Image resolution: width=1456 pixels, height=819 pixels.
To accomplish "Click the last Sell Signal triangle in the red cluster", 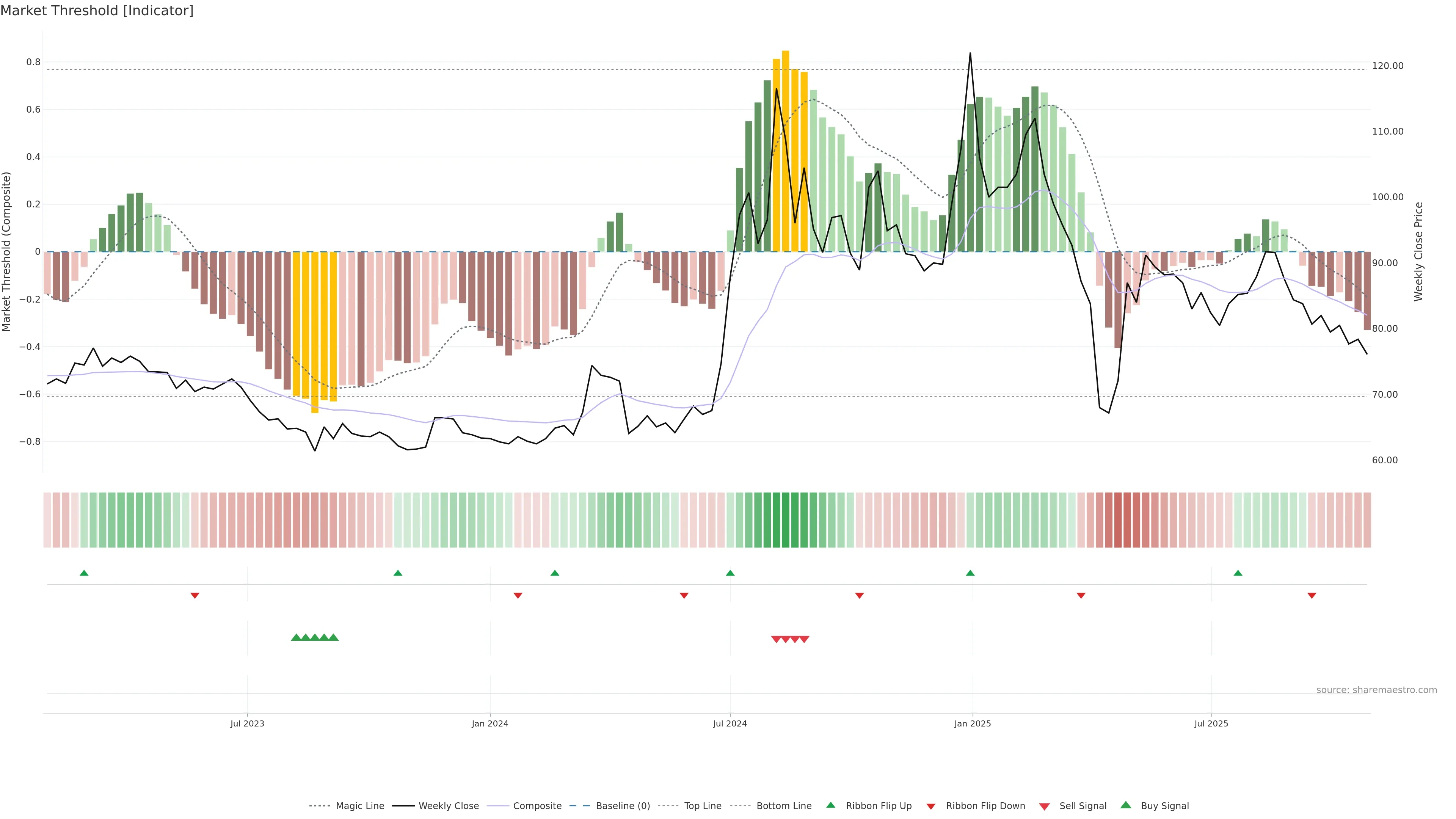I will coord(804,639).
